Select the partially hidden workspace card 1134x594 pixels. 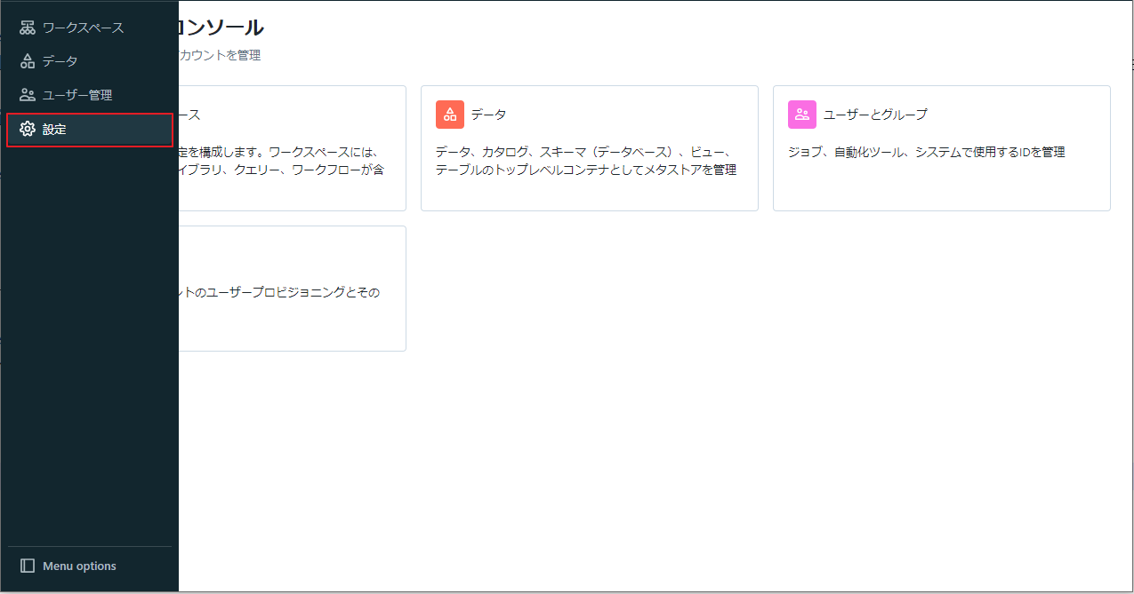click(x=292, y=148)
